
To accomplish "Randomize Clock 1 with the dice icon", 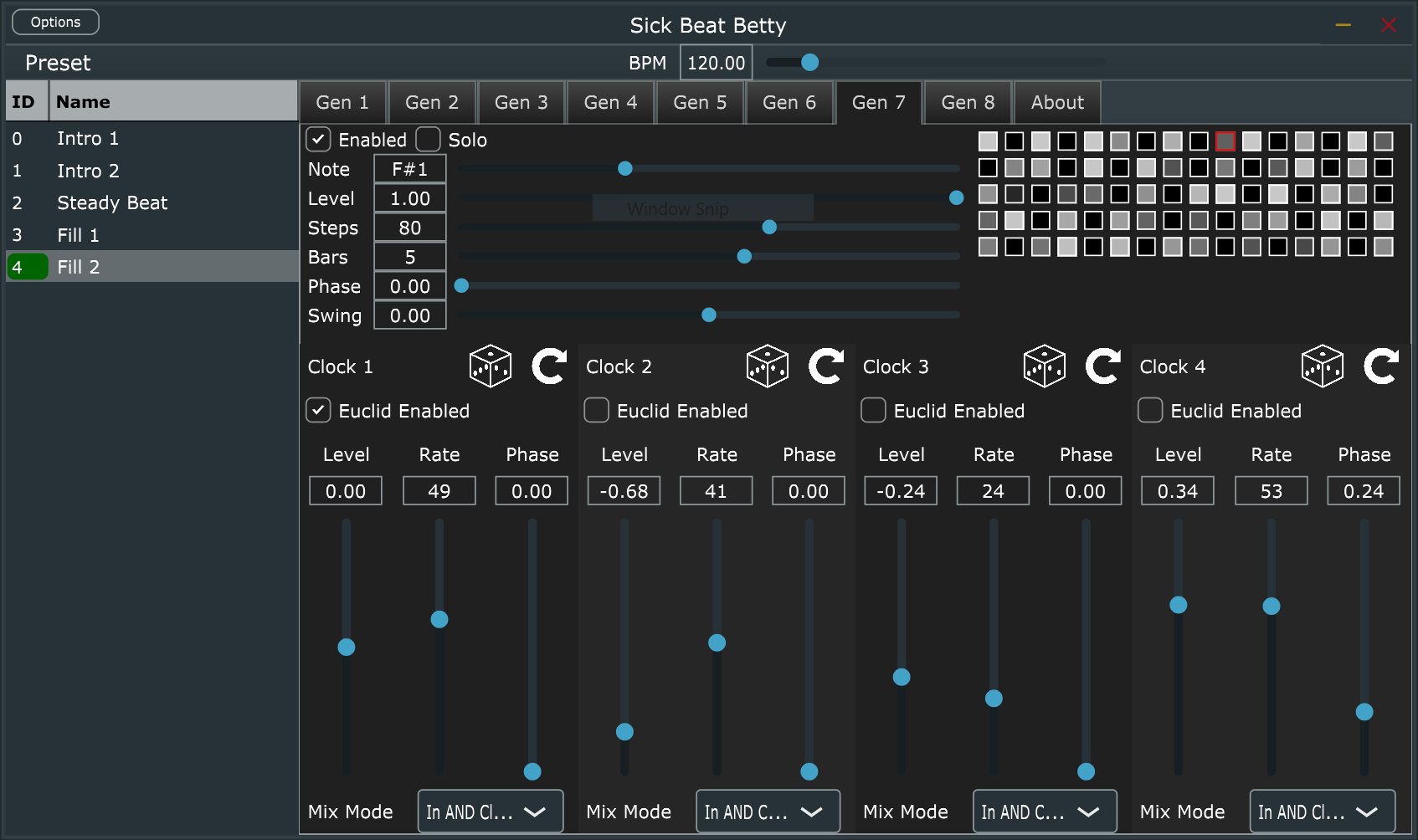I will tap(491, 366).
